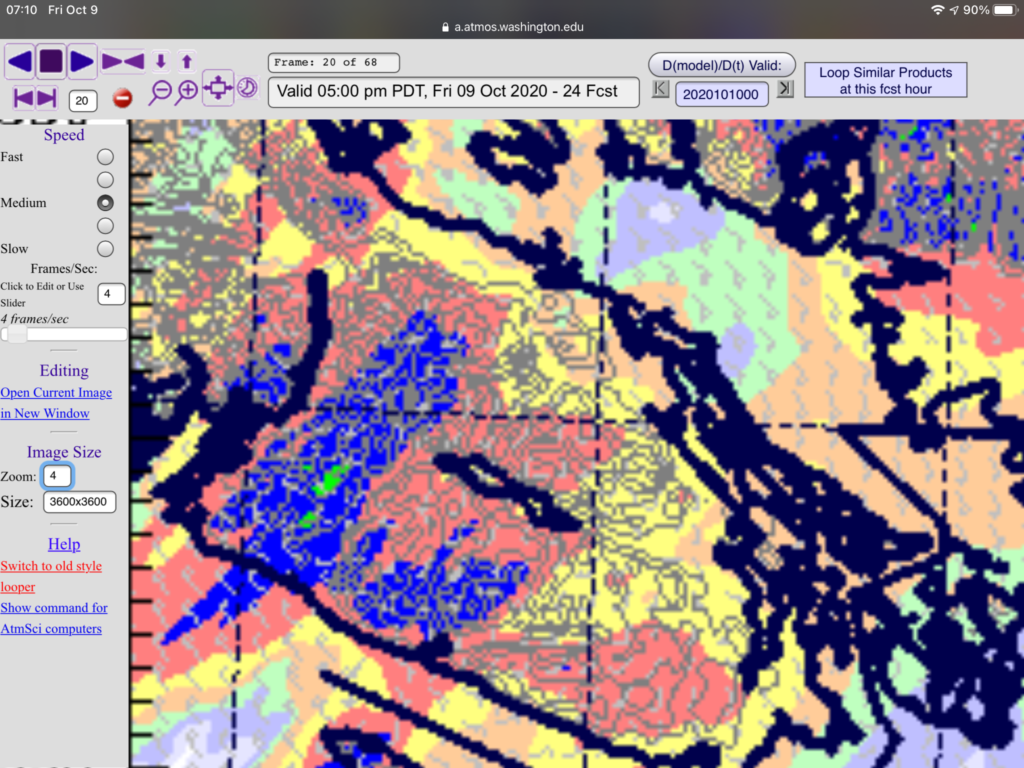
Task: Click the Editing section heading
Action: [64, 370]
